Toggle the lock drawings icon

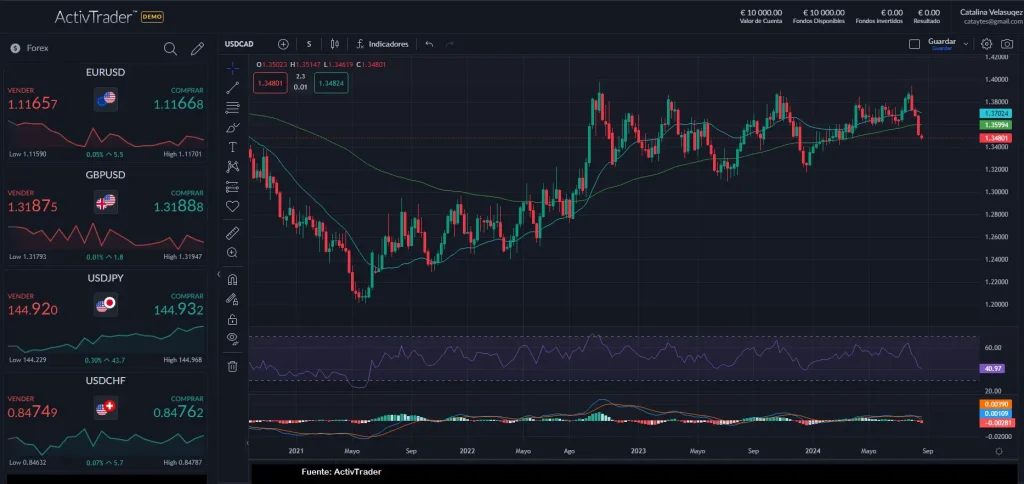pyautogui.click(x=233, y=319)
